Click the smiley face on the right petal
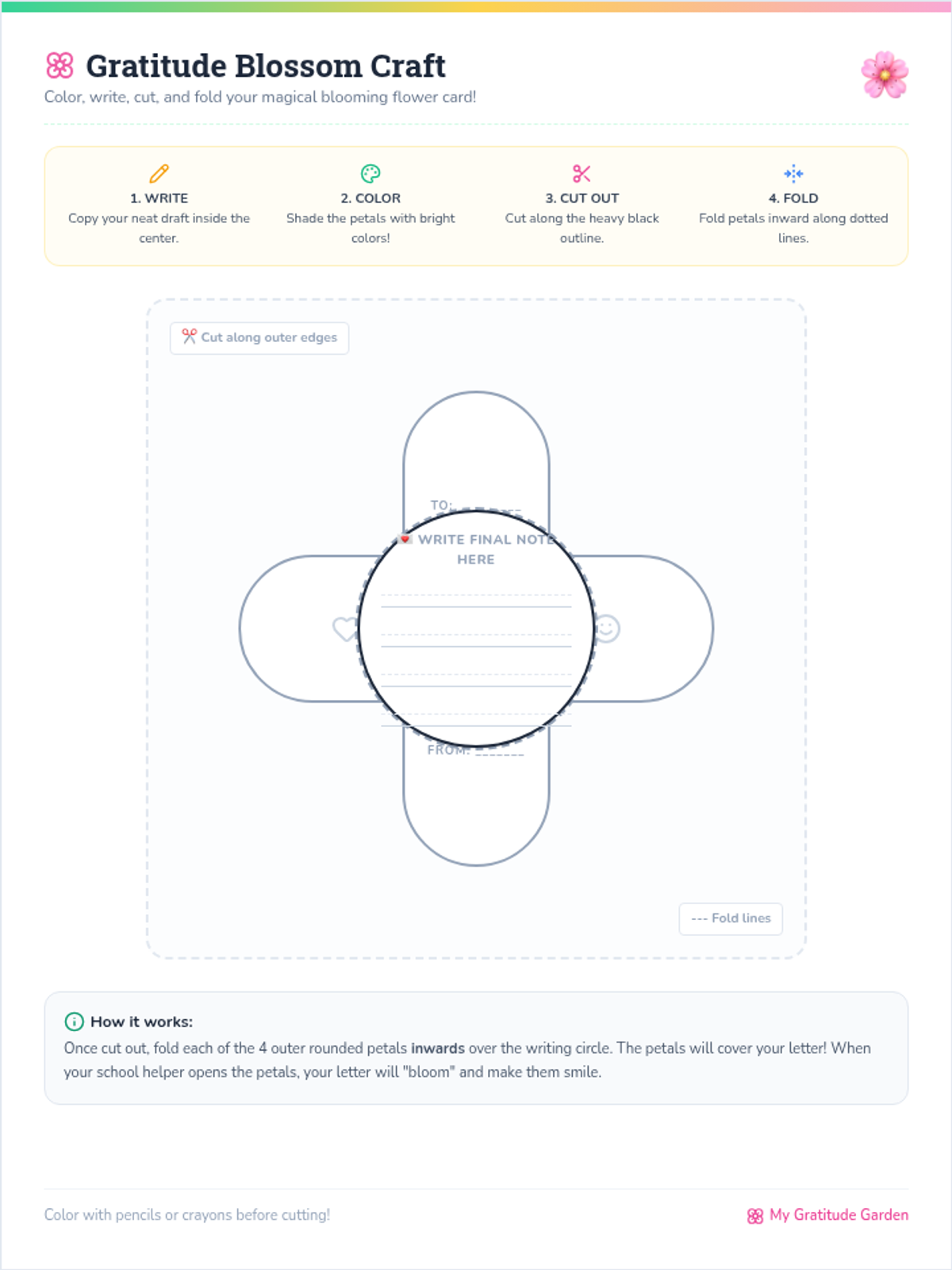This screenshot has height=1270, width=952. (607, 629)
